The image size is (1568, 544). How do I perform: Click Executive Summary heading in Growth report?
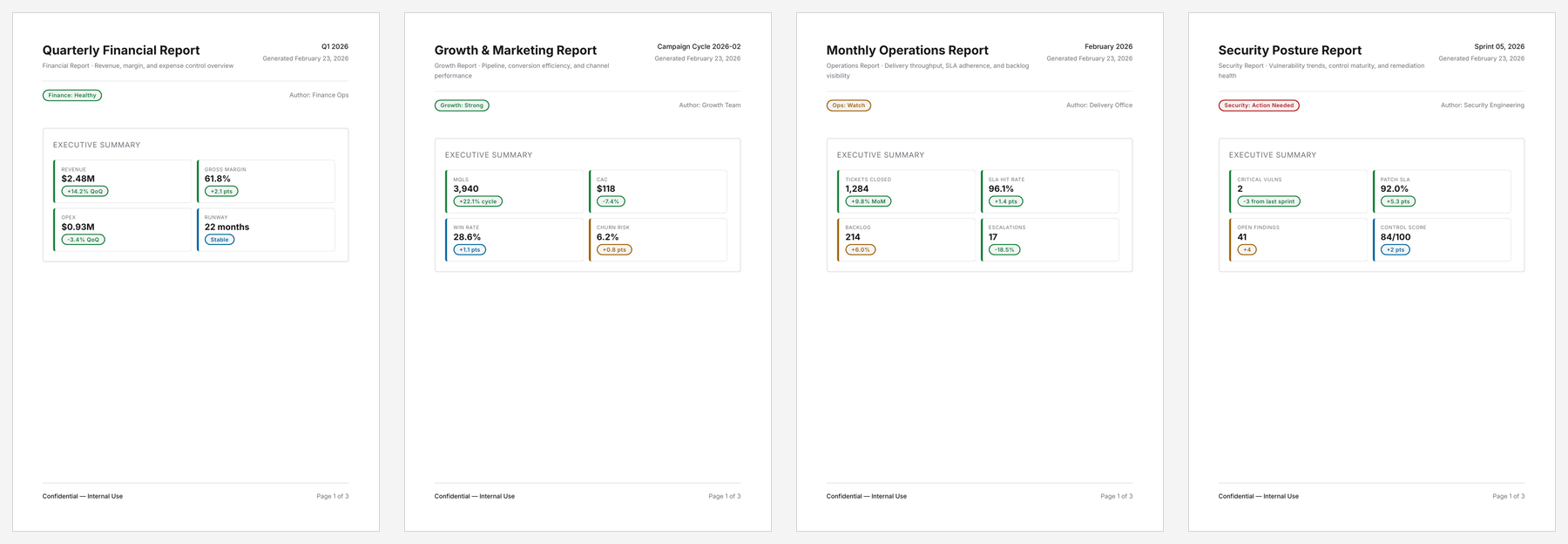[x=489, y=155]
